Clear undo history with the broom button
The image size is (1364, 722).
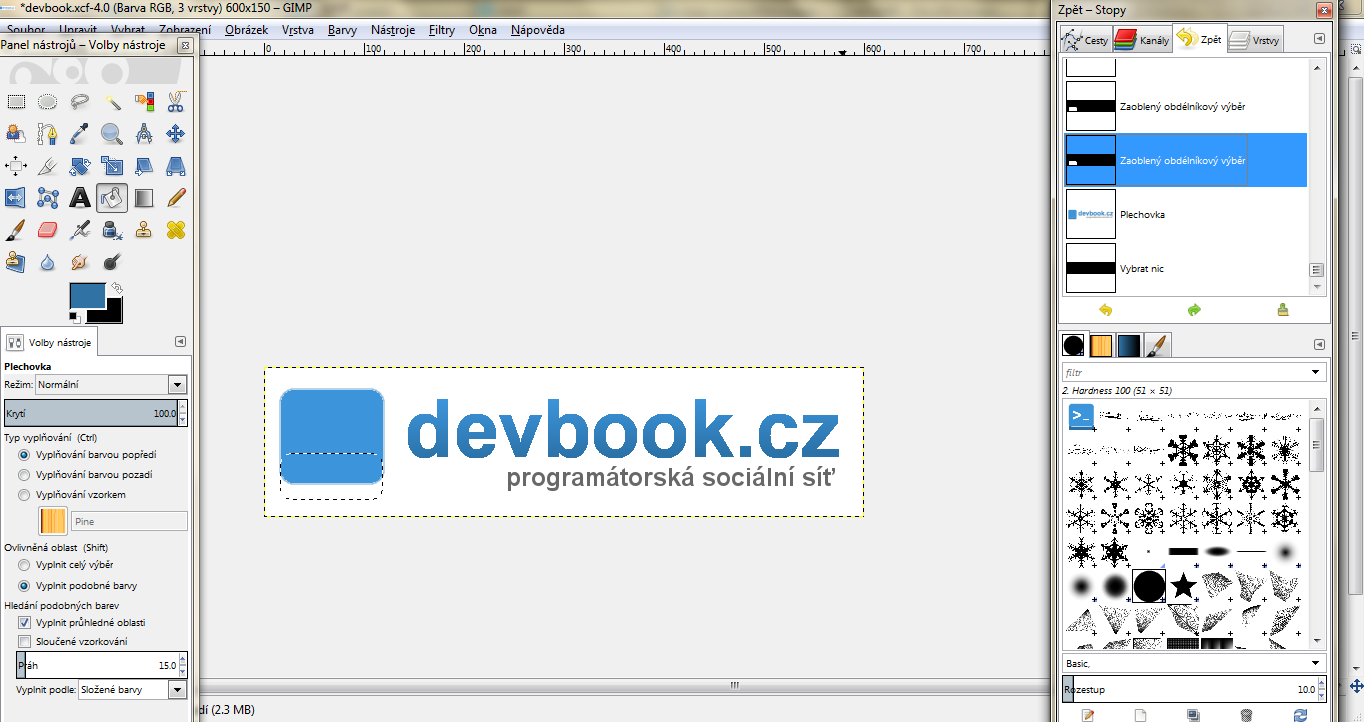point(1283,310)
